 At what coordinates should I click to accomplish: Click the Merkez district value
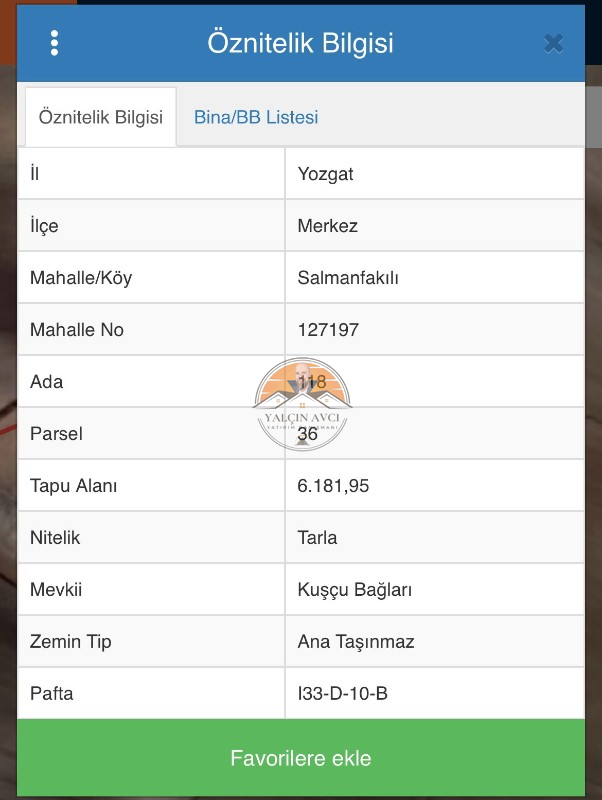(328, 226)
